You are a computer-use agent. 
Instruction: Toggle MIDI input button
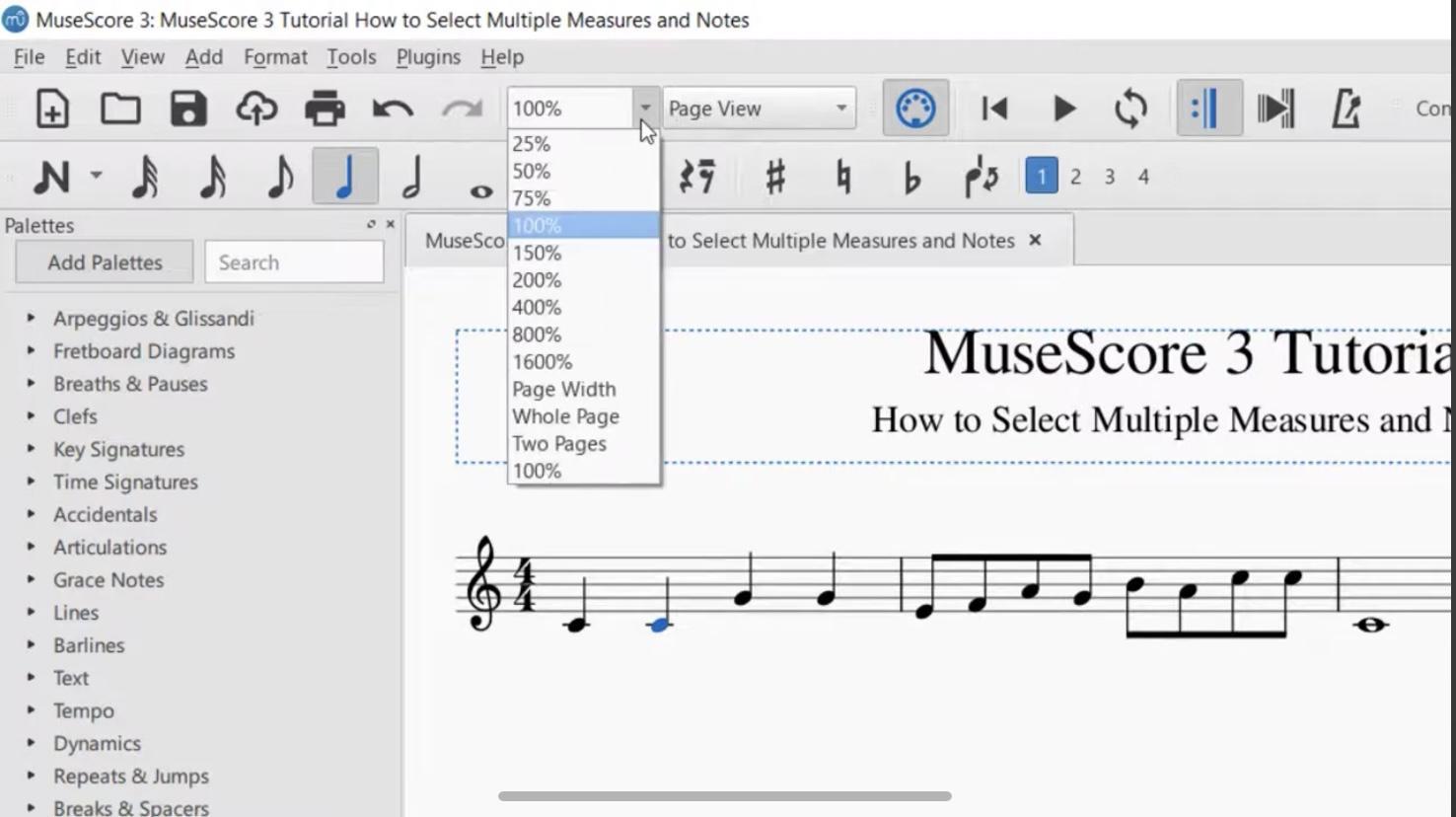pos(915,108)
